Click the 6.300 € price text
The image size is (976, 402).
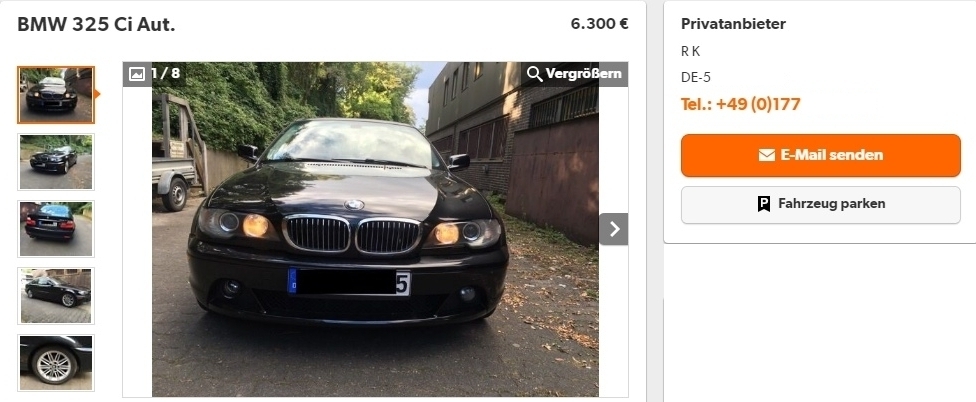(599, 24)
